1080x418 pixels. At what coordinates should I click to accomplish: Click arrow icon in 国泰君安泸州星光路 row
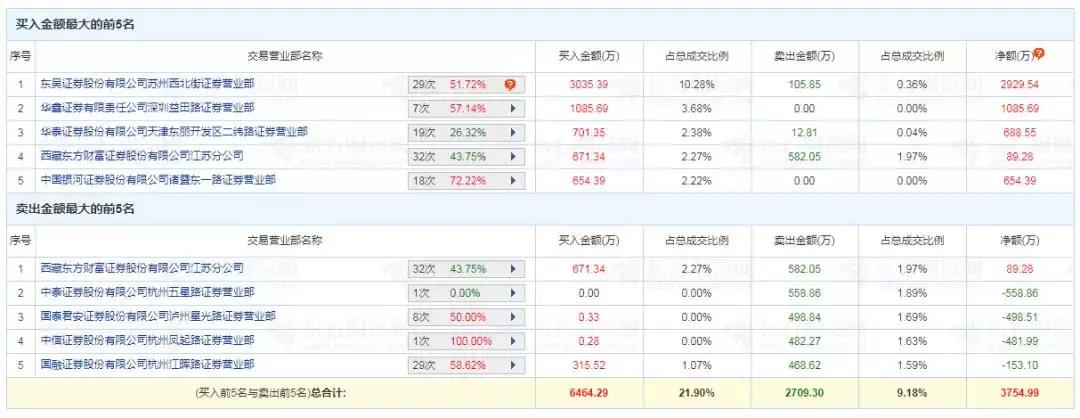click(512, 317)
